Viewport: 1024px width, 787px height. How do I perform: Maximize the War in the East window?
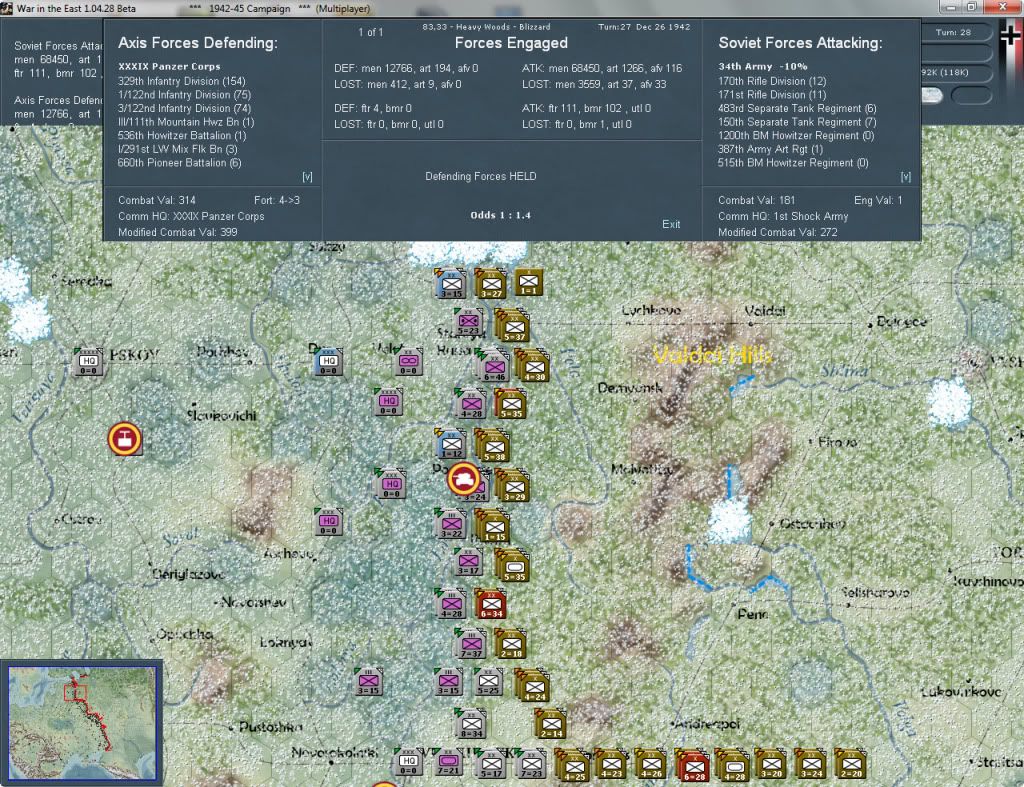(971, 7)
